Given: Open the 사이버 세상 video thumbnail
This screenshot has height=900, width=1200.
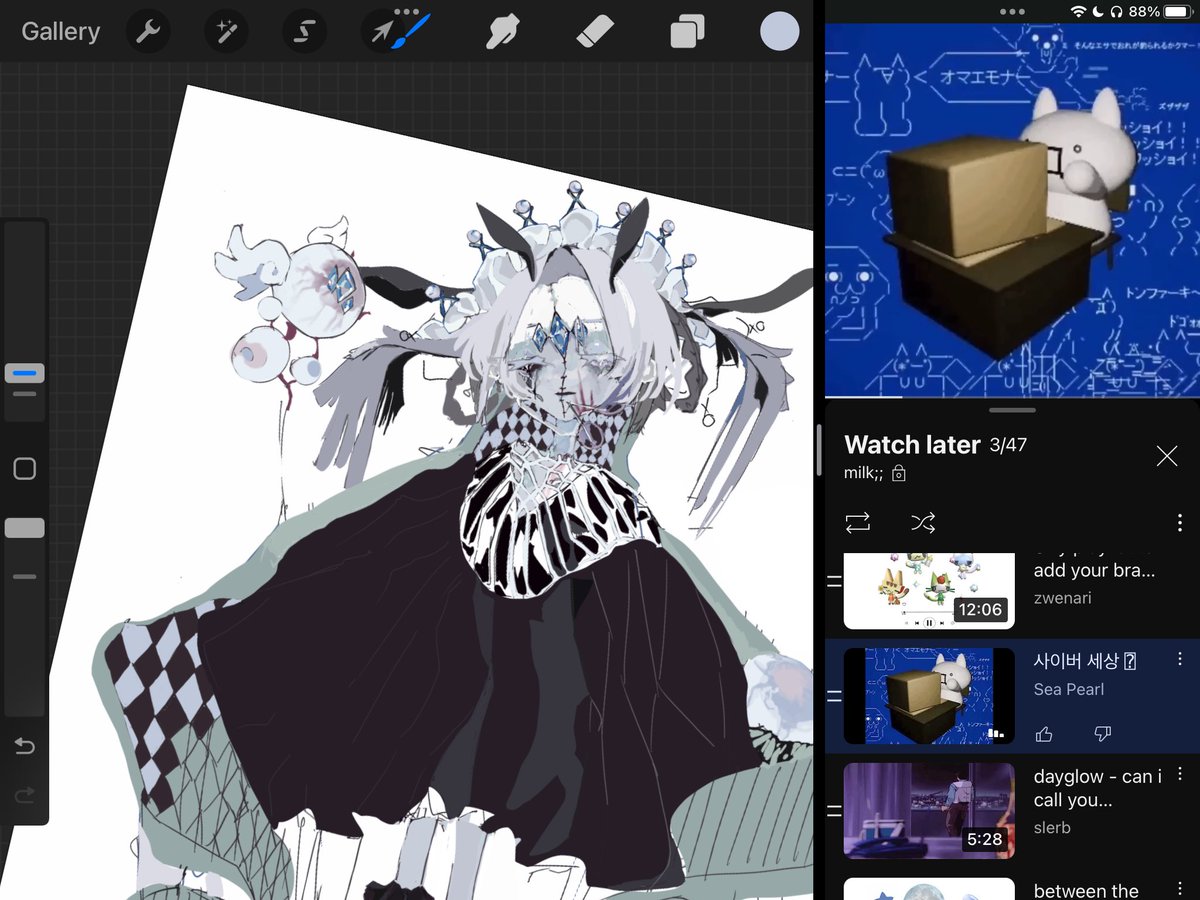Looking at the screenshot, I should [929, 696].
